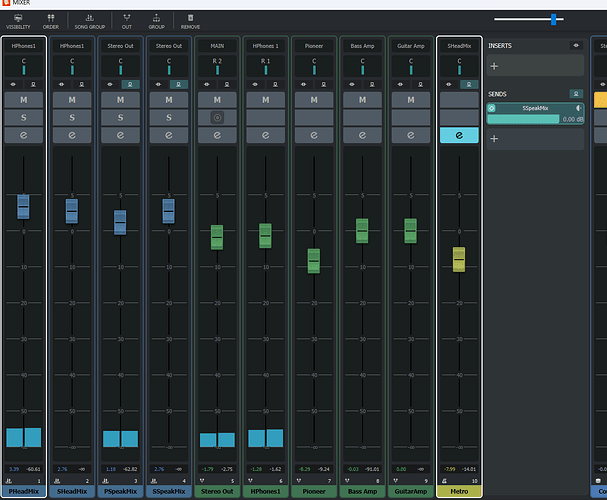
Task: Open the editor (e) for SHeadMix channel
Action: [72, 135]
